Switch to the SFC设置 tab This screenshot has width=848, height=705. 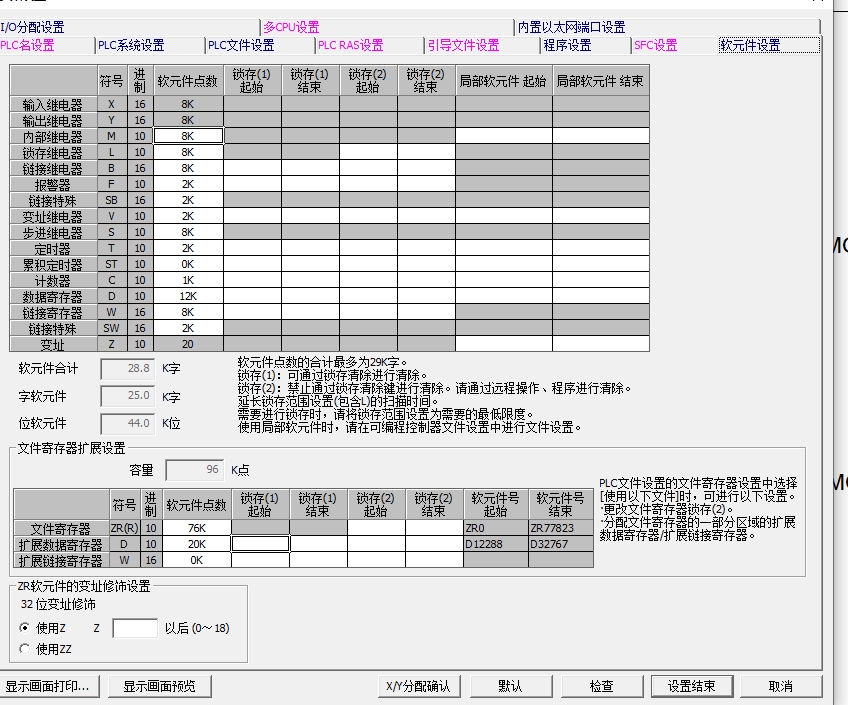click(655, 45)
